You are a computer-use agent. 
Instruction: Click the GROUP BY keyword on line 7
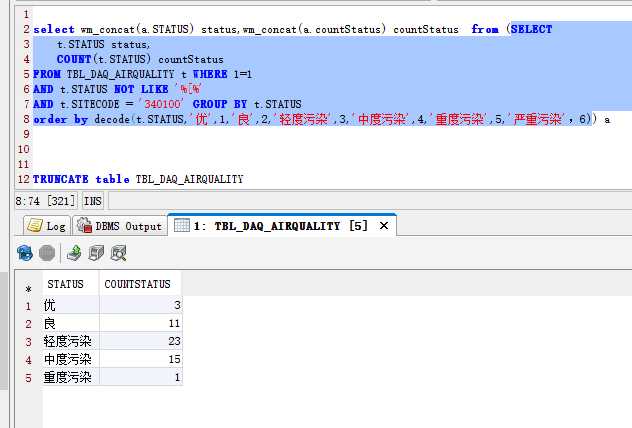[220, 104]
